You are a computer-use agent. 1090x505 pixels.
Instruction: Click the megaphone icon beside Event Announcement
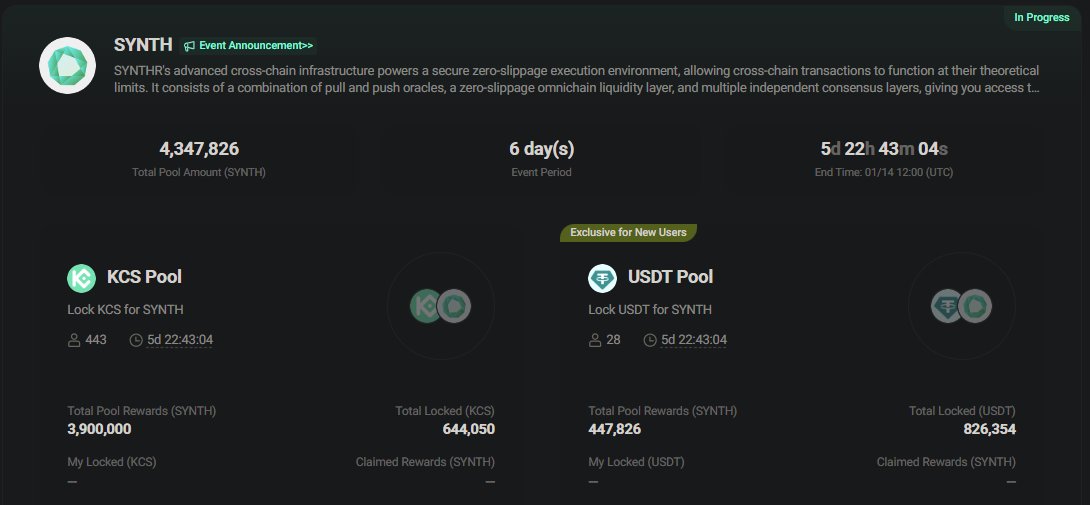pyautogui.click(x=189, y=46)
